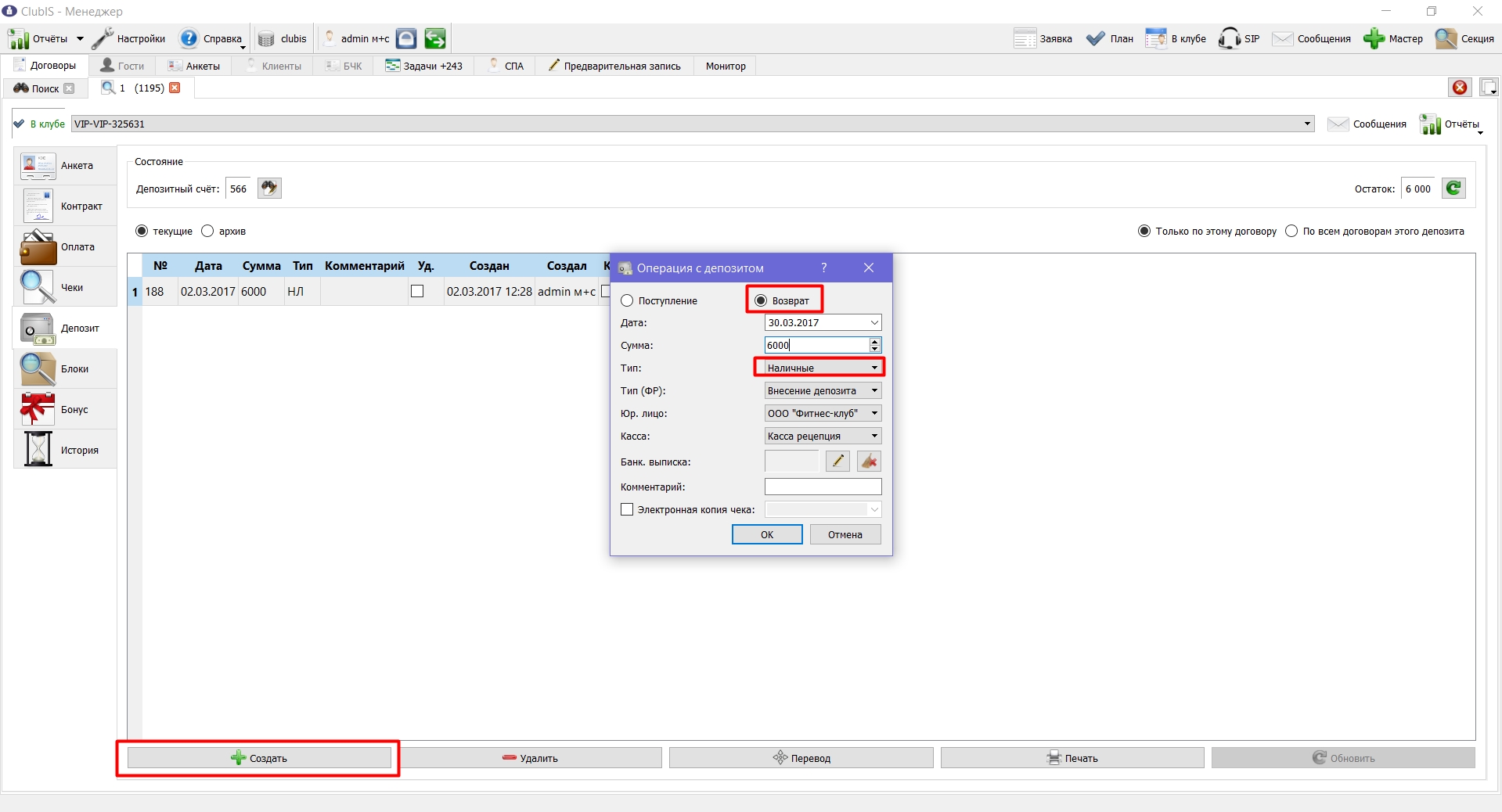Switch to Монитор tab
Image resolution: width=1502 pixels, height=812 pixels.
(726, 66)
